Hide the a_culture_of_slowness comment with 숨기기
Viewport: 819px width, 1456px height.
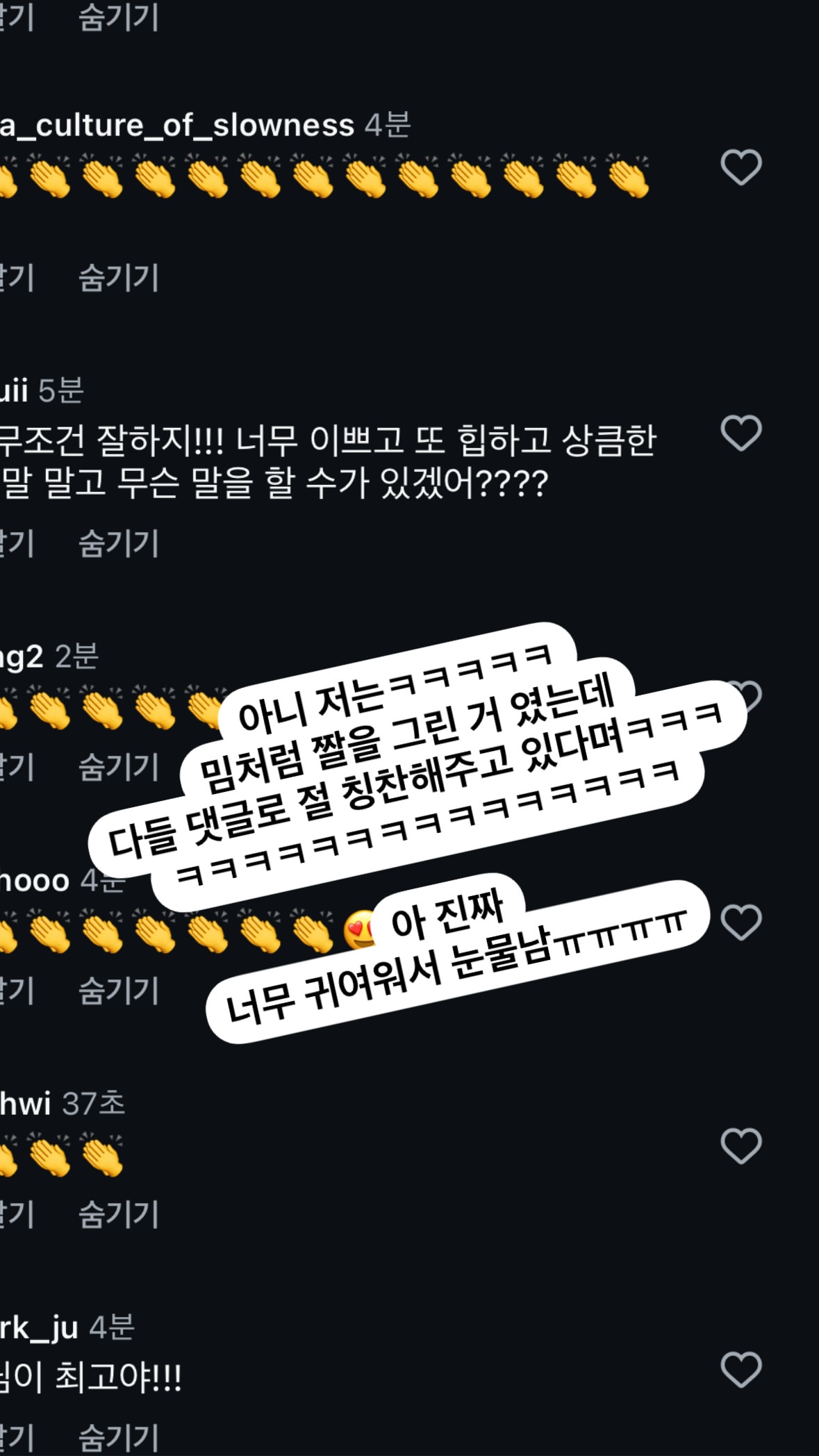pyautogui.click(x=119, y=277)
